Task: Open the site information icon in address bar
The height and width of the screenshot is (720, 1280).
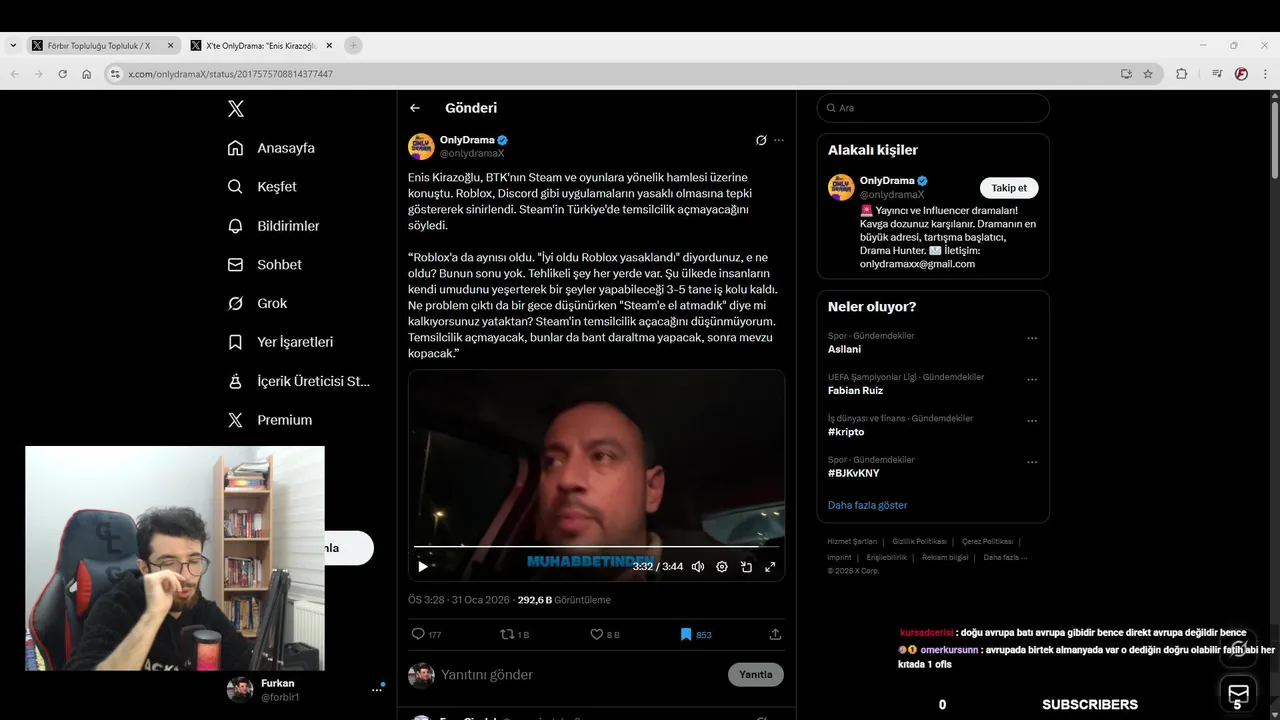Action: click(116, 74)
